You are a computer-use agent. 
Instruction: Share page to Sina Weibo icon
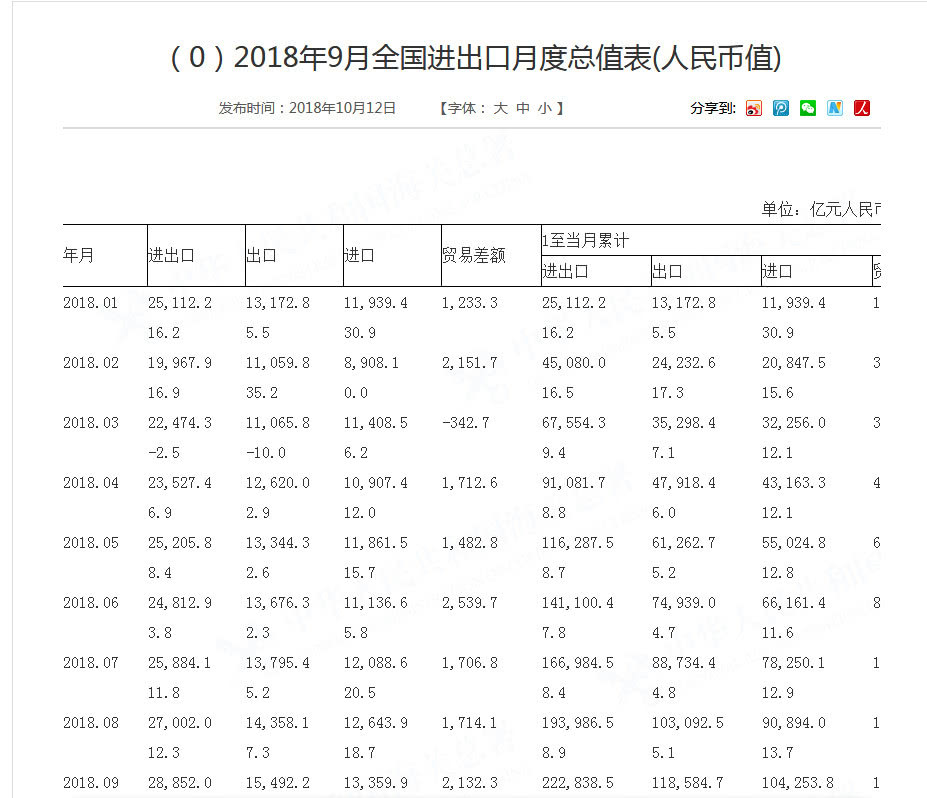coord(754,108)
